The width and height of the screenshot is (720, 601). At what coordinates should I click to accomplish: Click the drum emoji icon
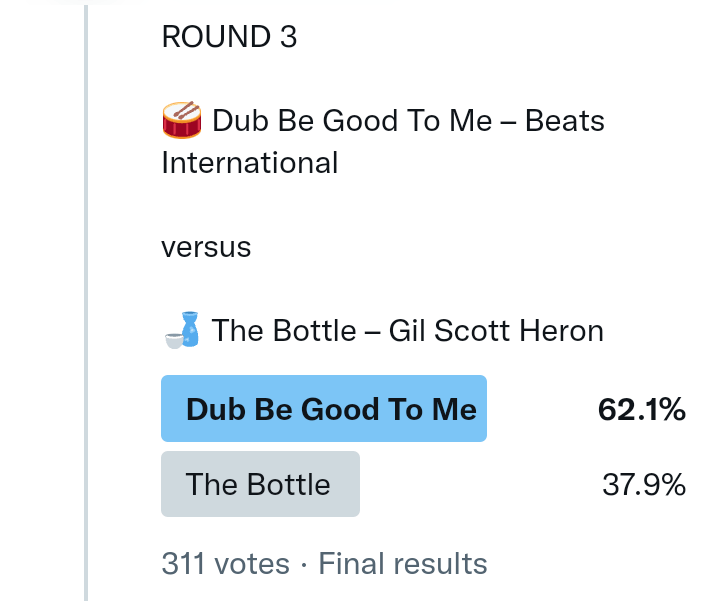click(181, 121)
